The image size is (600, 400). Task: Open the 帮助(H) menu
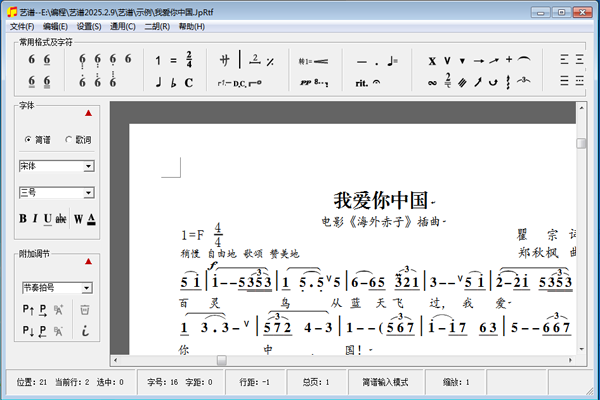coord(192,26)
